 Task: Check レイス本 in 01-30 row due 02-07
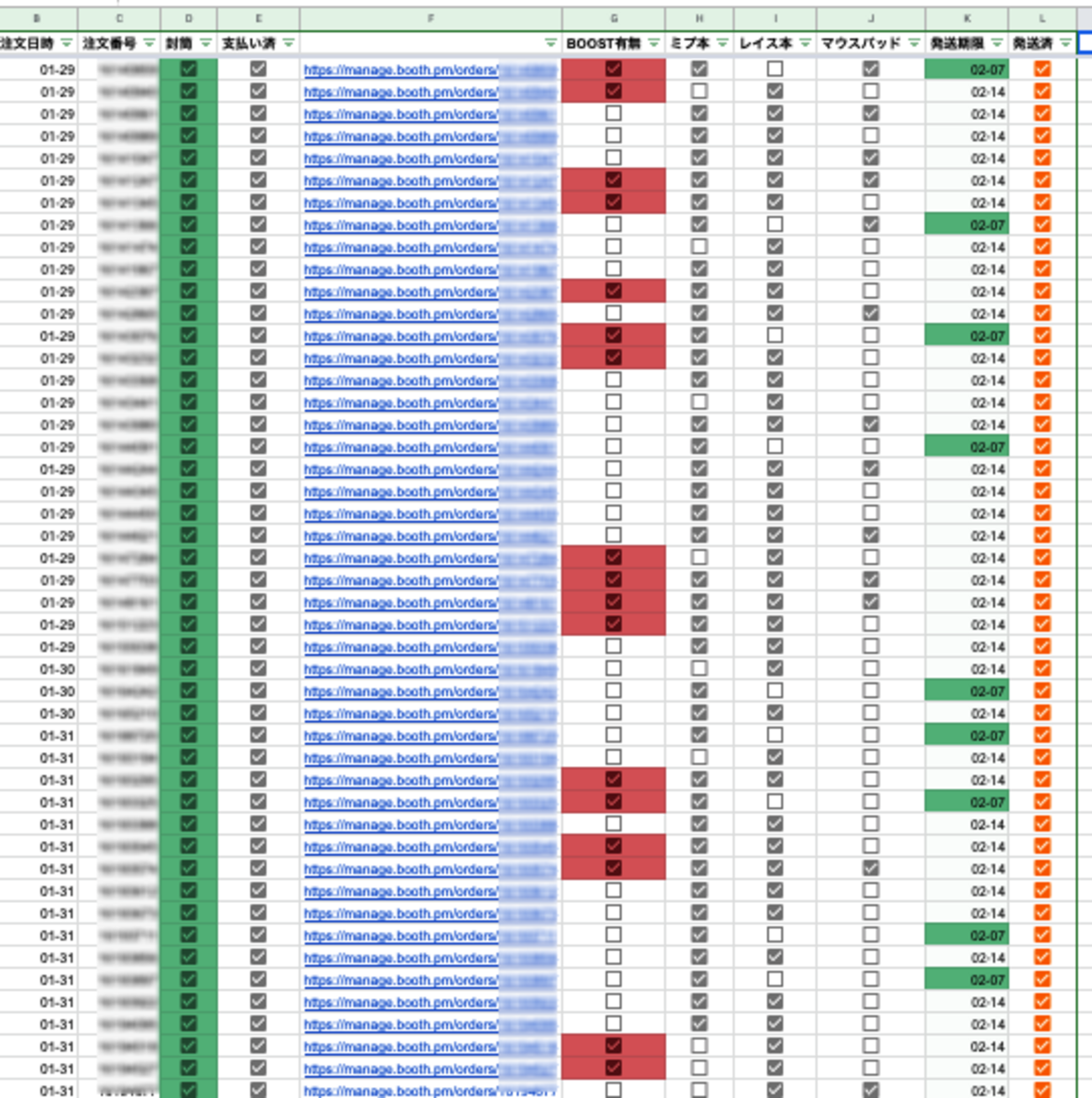point(774,691)
